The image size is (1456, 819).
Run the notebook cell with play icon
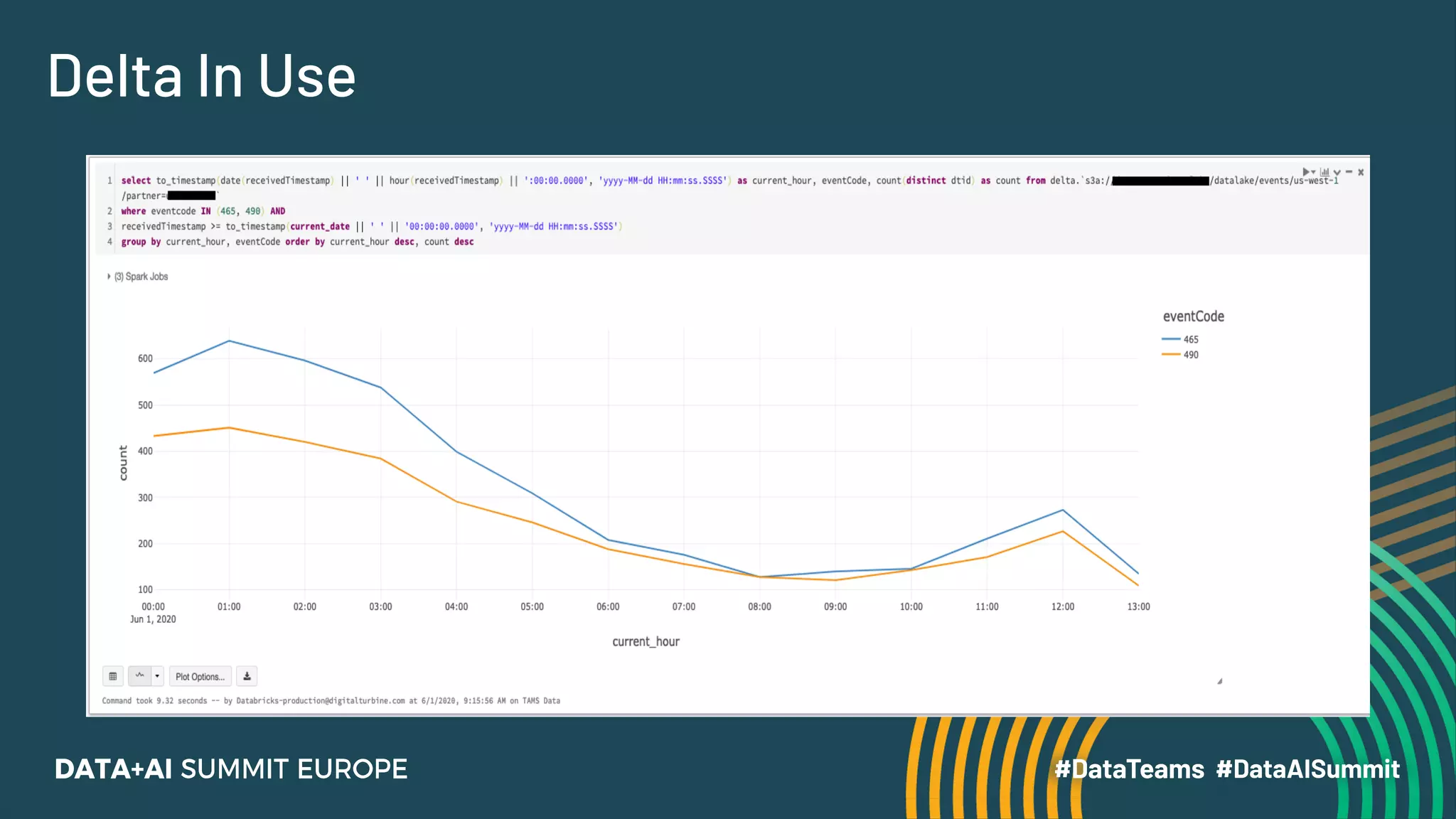click(x=1305, y=172)
